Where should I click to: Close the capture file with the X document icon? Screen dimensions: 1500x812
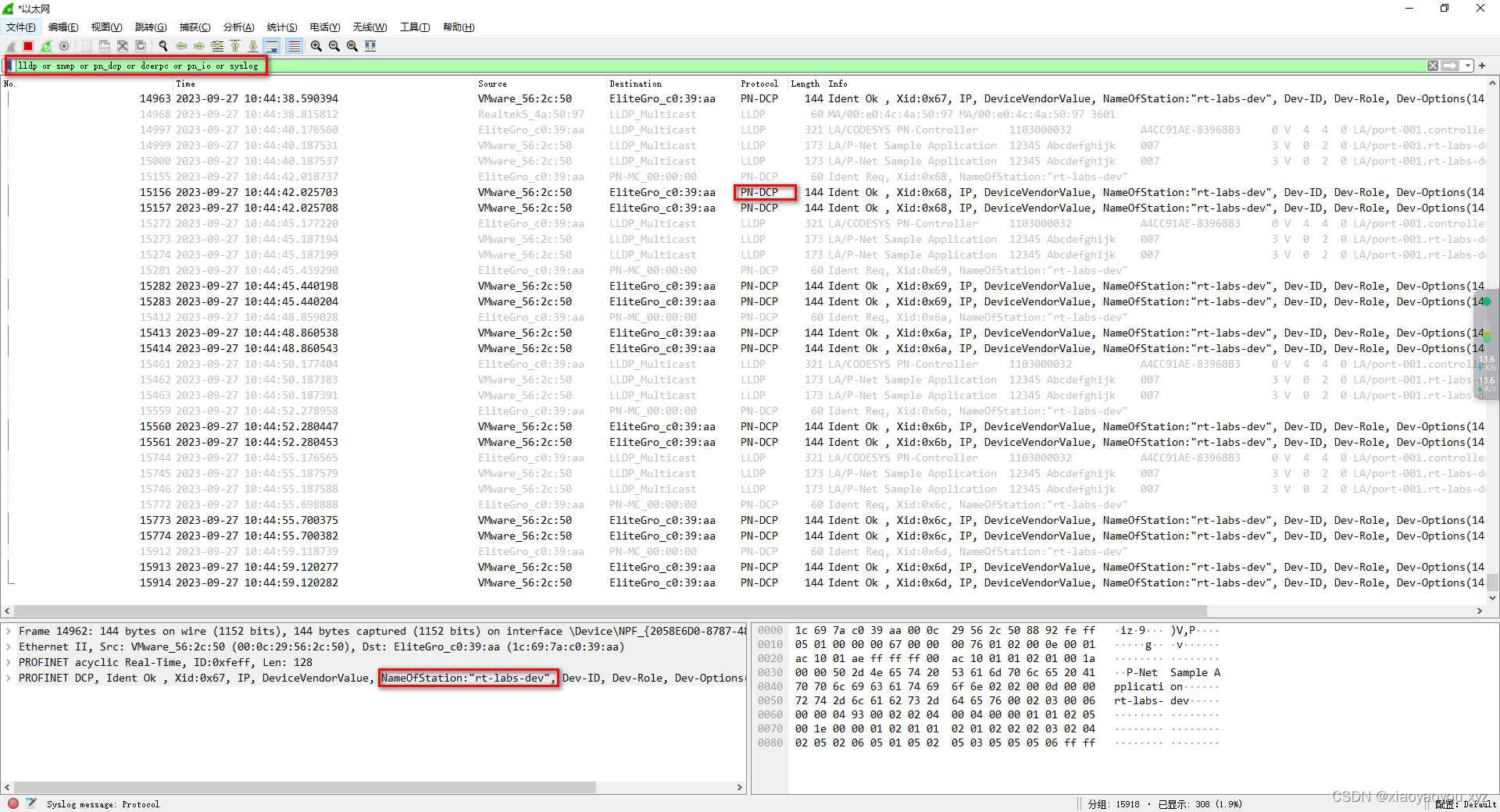tap(123, 46)
